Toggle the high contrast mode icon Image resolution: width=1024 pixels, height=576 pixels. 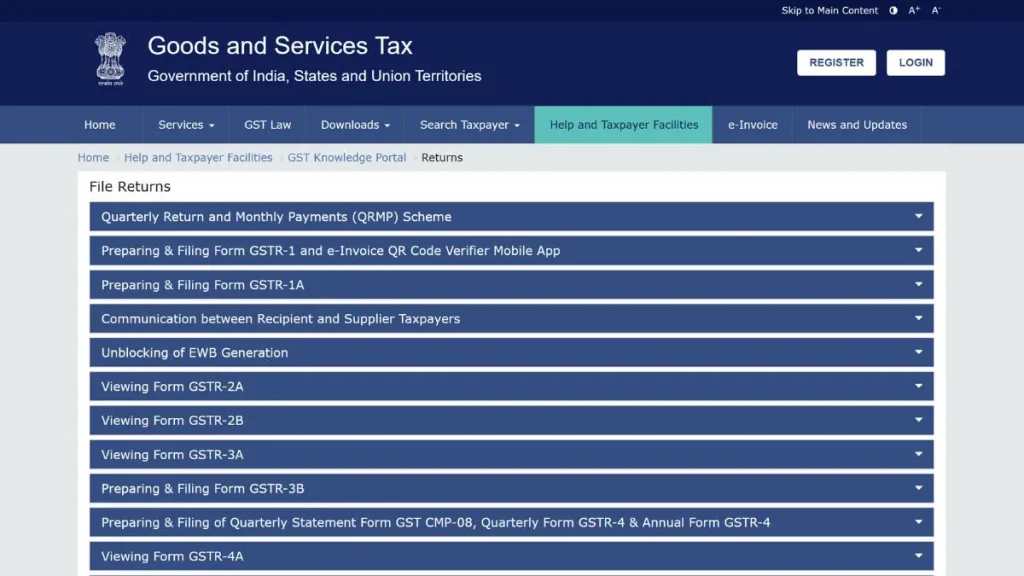tap(891, 10)
